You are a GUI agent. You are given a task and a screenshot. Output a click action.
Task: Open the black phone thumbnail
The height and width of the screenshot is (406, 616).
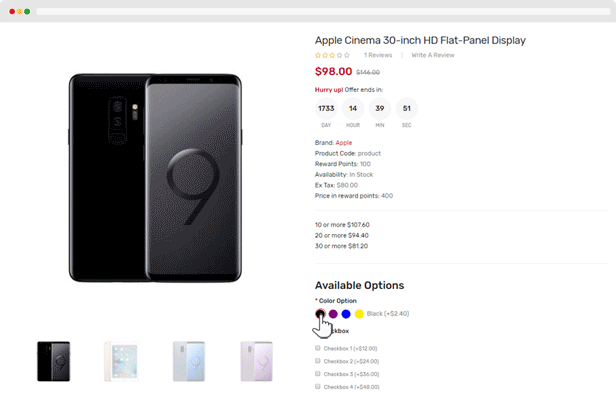[54, 361]
